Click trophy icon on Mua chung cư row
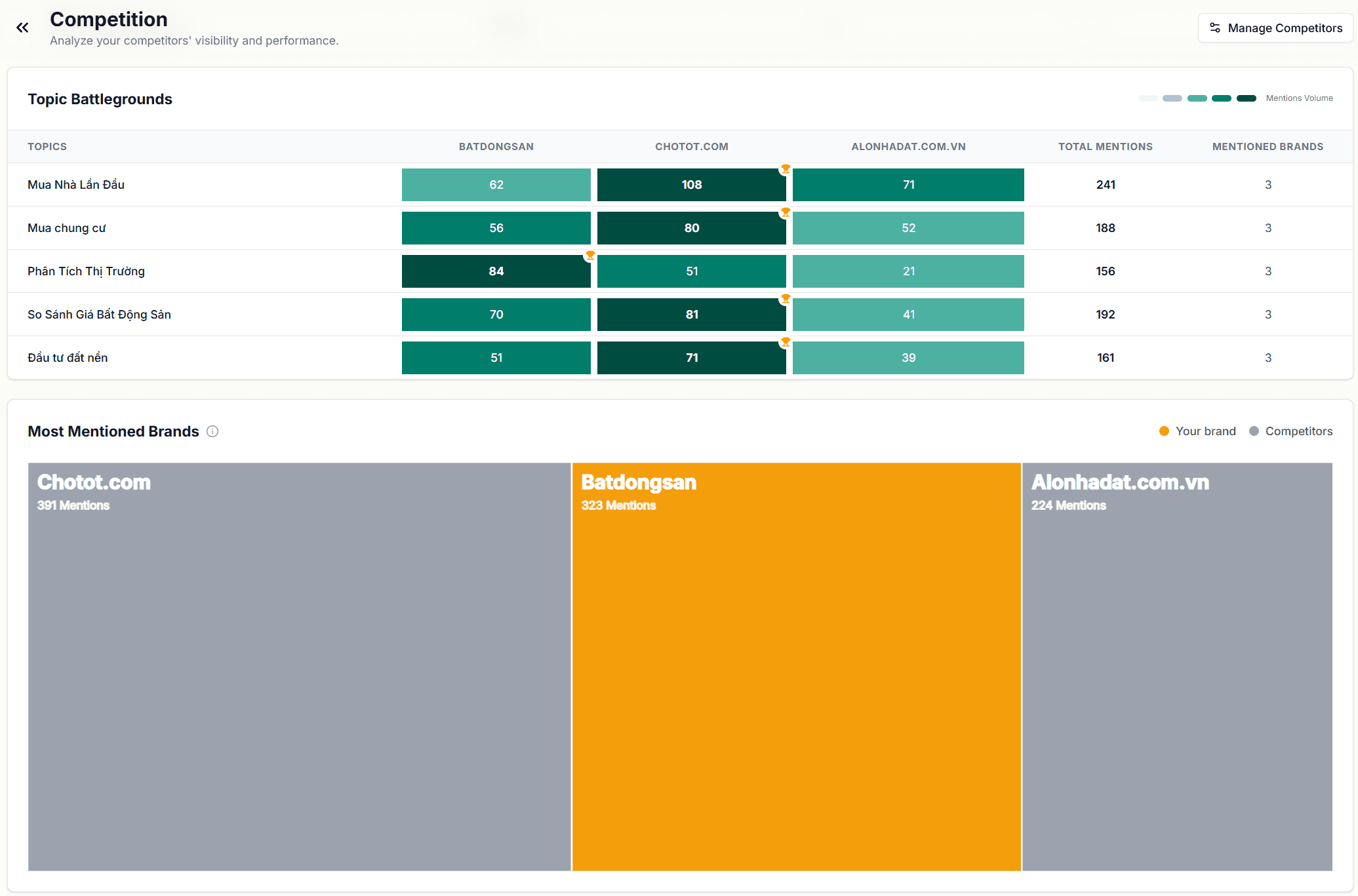Image resolution: width=1358 pixels, height=896 pixels. (x=785, y=212)
